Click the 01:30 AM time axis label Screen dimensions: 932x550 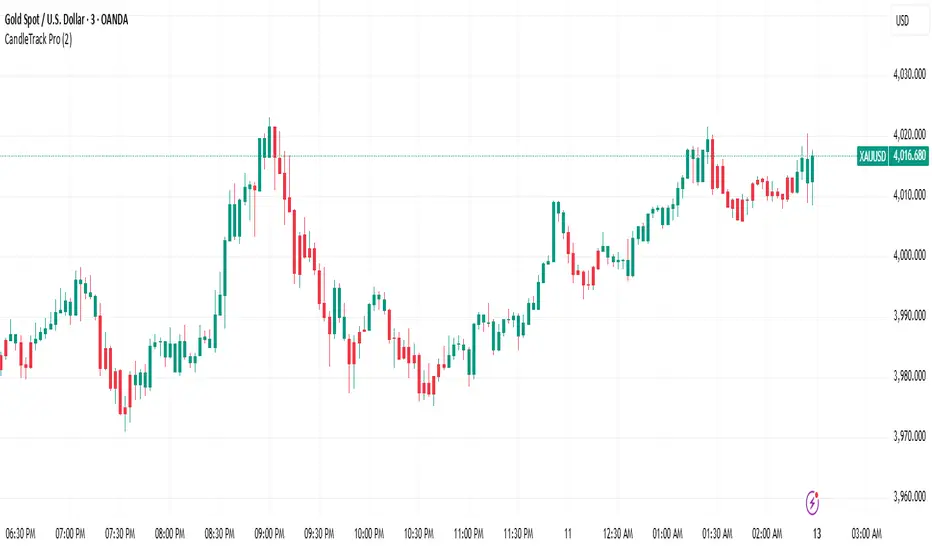717,533
